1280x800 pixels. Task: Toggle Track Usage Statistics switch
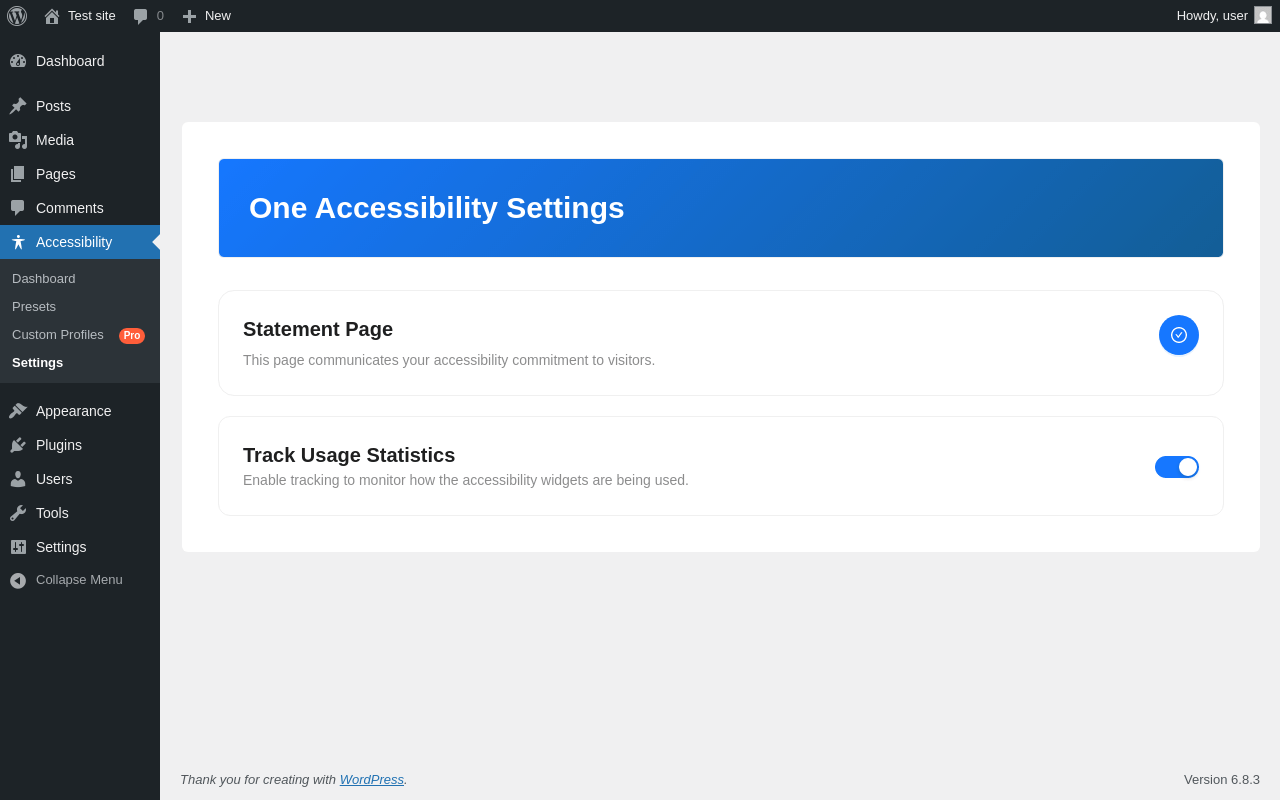tap(1177, 467)
